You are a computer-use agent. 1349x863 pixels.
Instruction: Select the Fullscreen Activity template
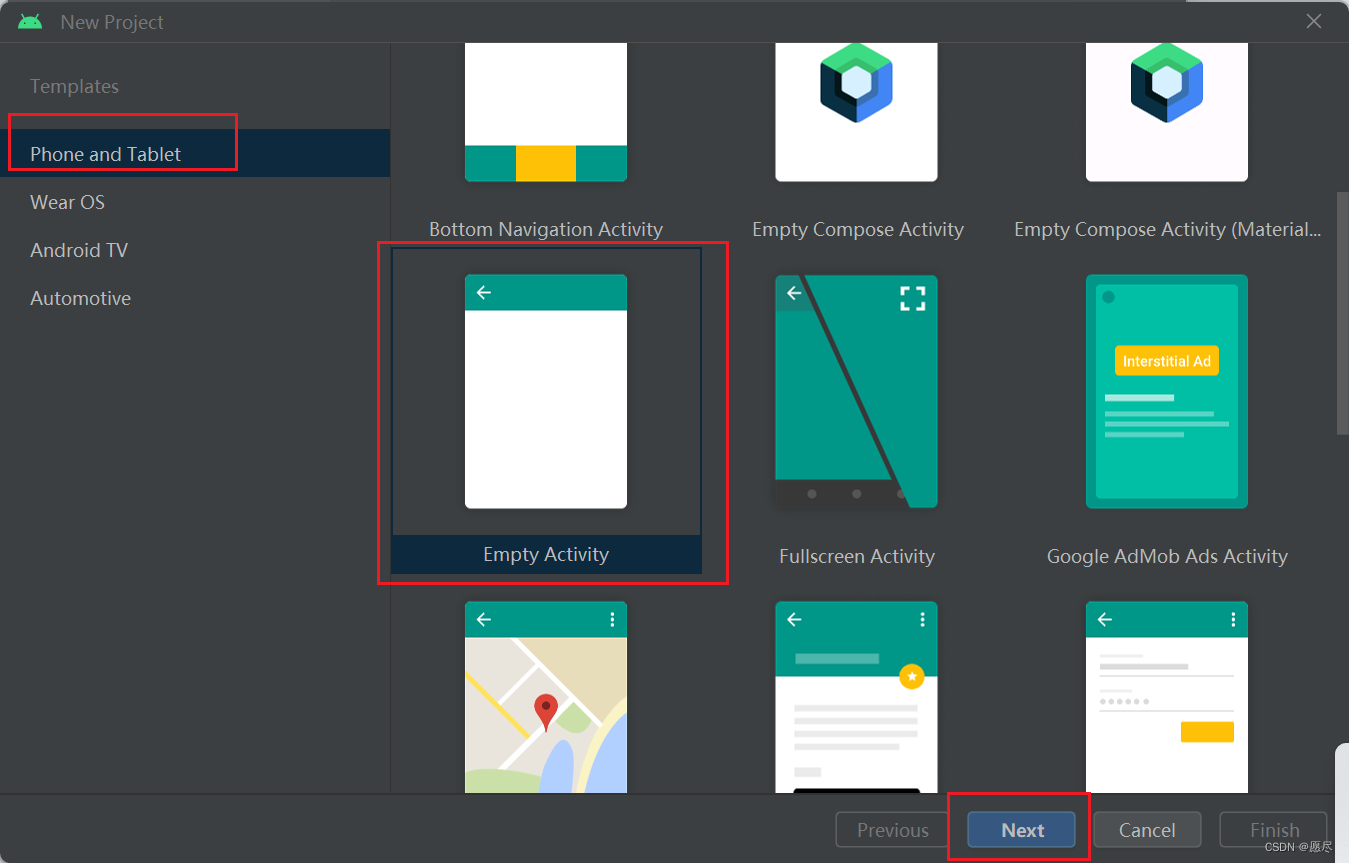point(856,392)
